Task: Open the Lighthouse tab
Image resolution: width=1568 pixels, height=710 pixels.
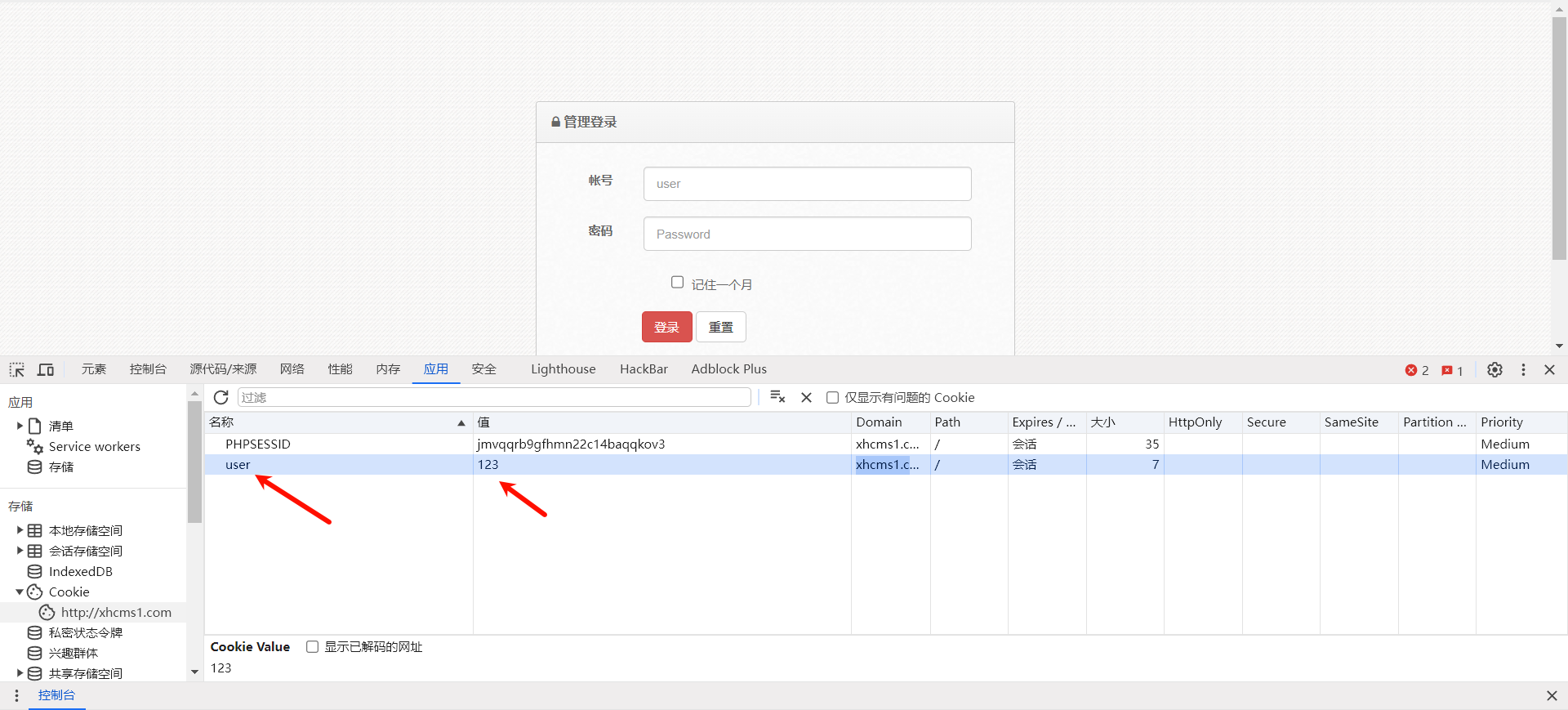Action: 563,369
